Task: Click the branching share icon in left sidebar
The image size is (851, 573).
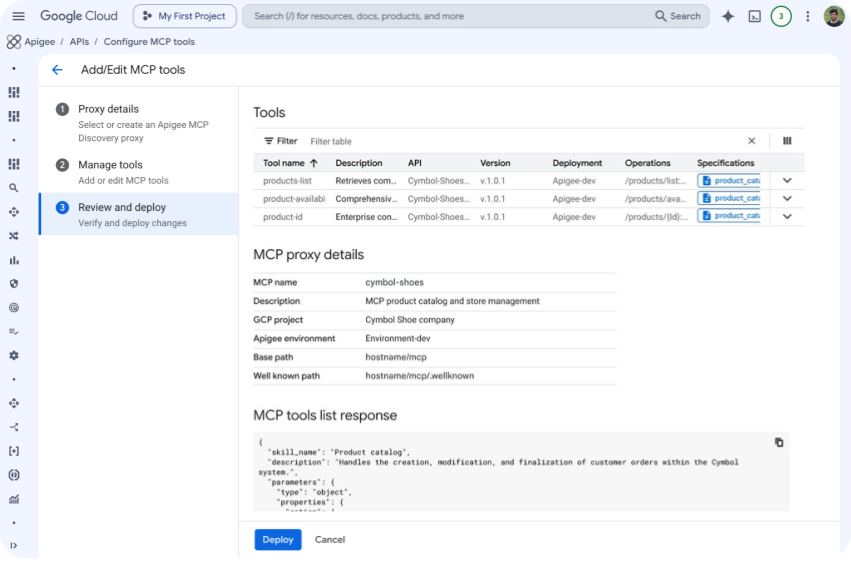Action: coord(14,427)
